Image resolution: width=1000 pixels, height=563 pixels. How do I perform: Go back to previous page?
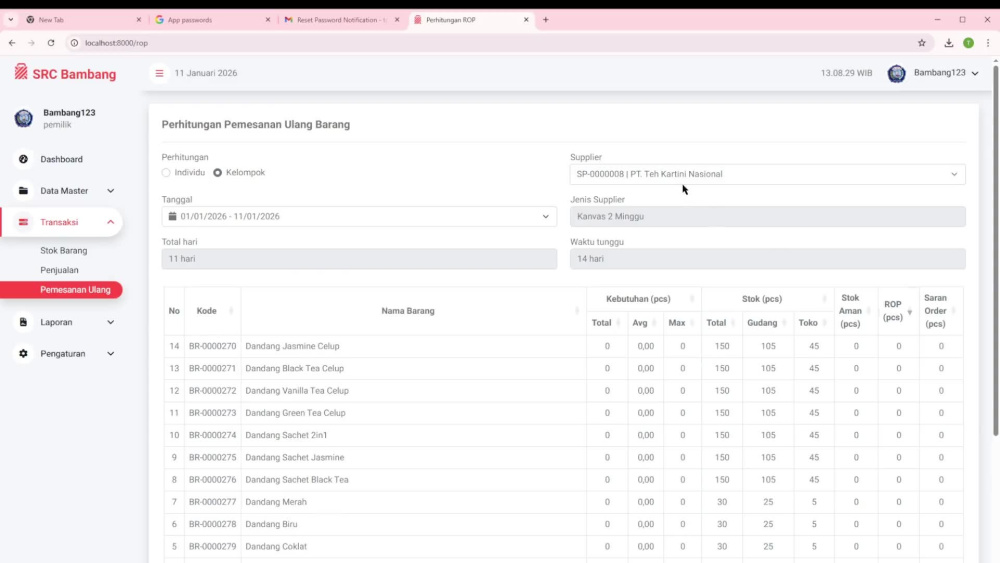coord(12,43)
